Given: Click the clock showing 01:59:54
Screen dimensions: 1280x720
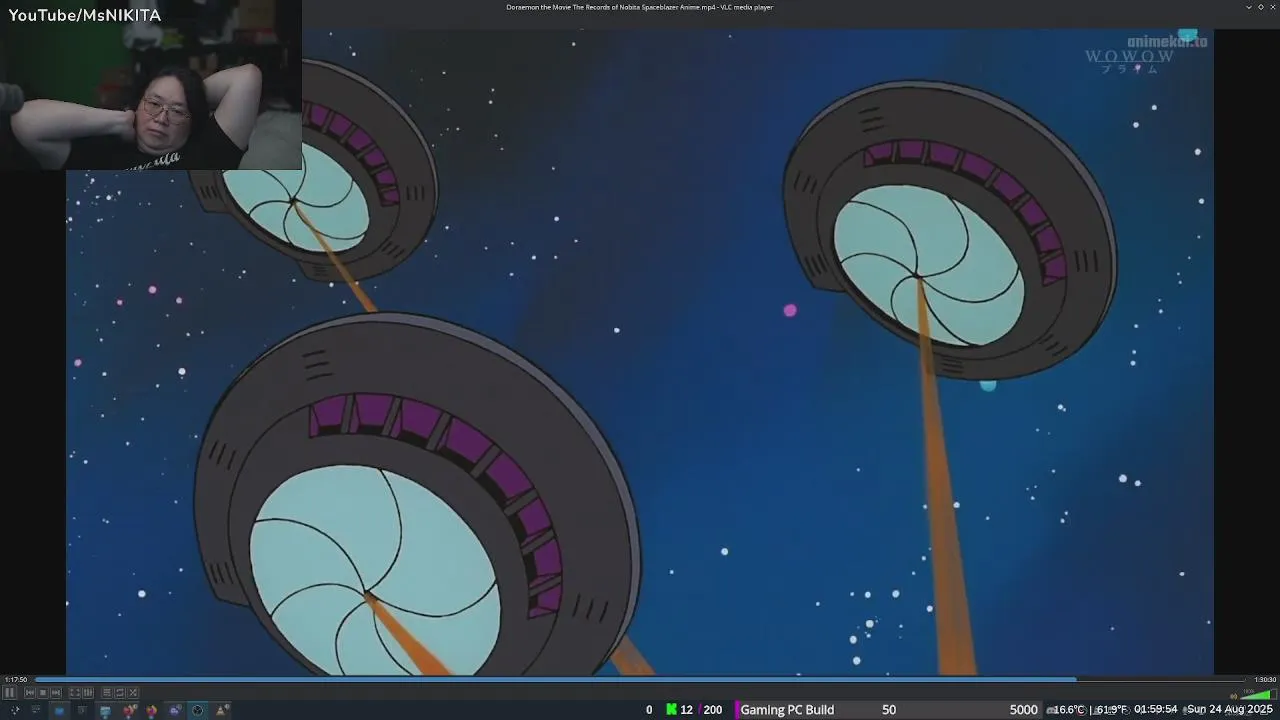Looking at the screenshot, I should [1155, 710].
